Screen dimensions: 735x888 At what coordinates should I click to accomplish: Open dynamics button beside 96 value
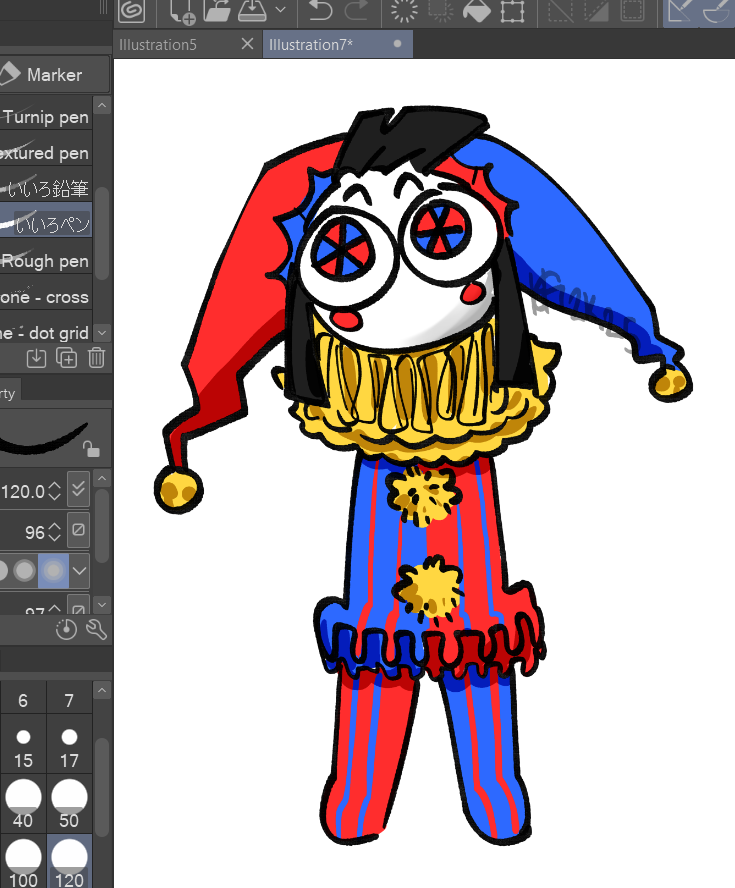click(78, 530)
